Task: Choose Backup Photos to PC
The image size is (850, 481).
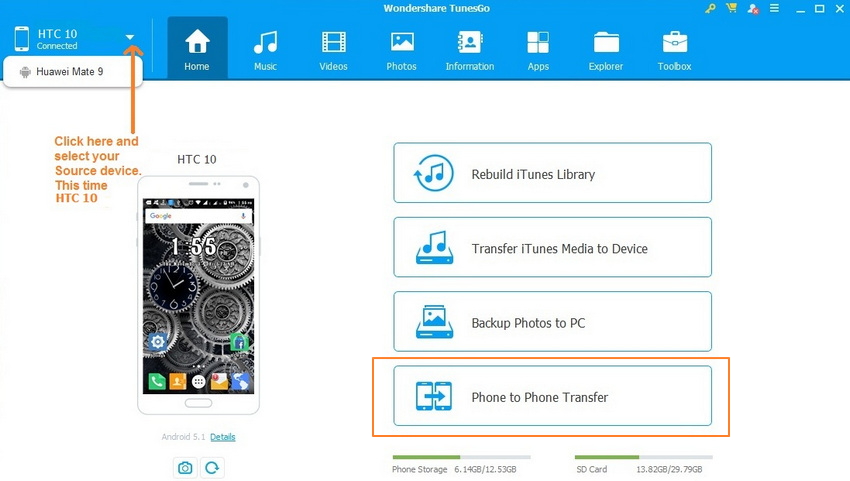Action: point(552,323)
